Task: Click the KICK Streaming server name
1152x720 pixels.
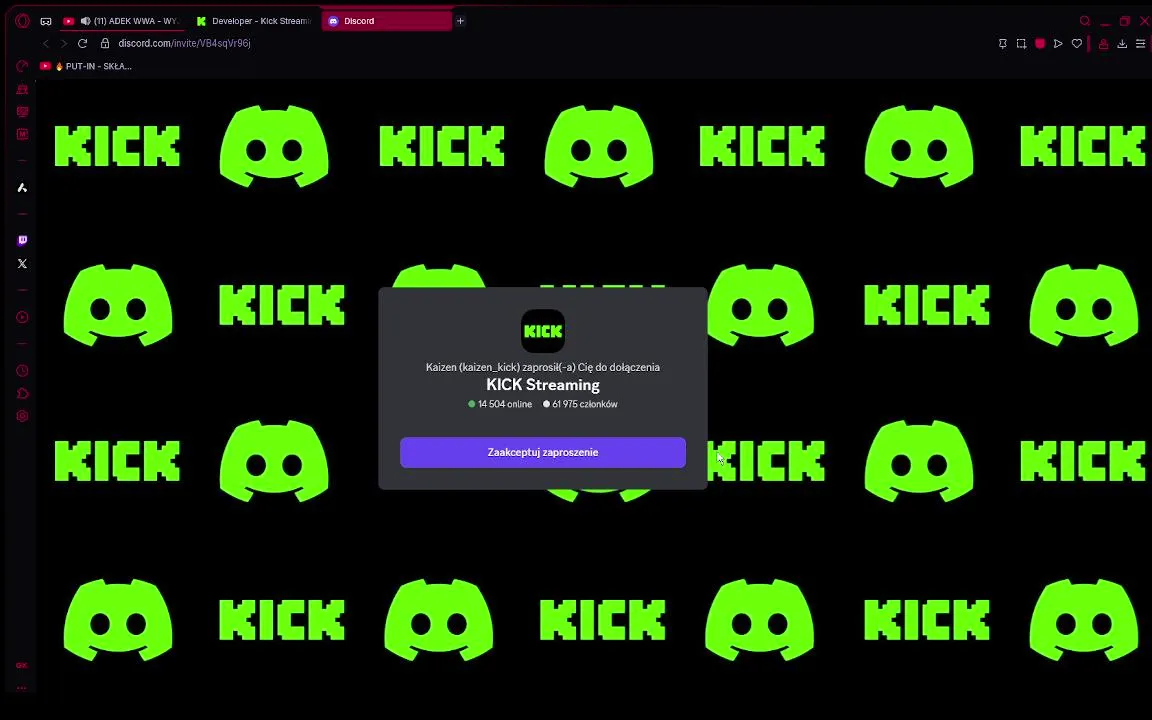Action: click(543, 385)
